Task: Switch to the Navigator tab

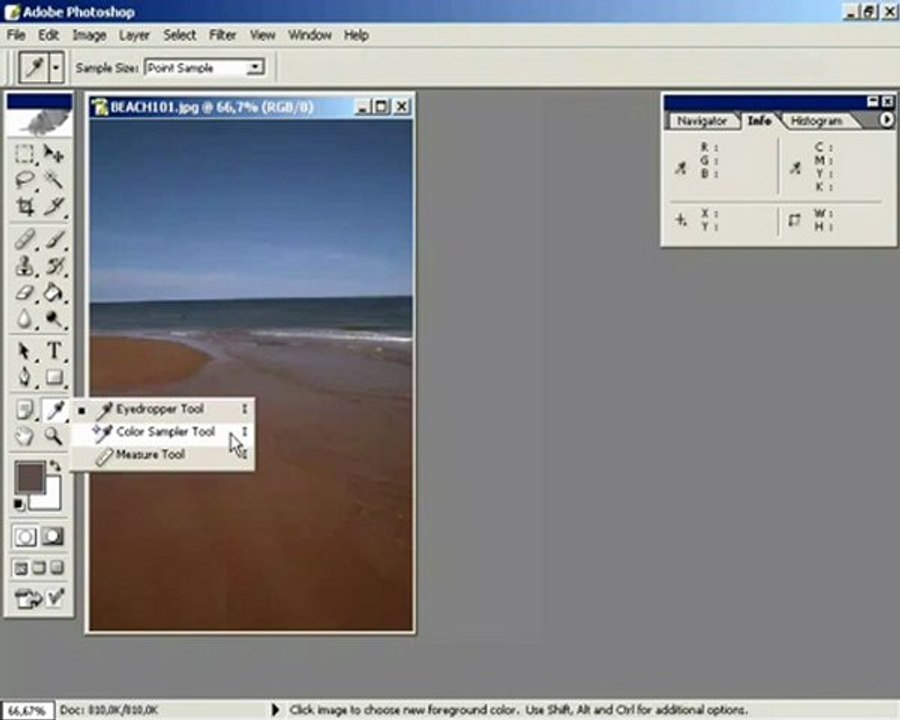Action: point(701,121)
